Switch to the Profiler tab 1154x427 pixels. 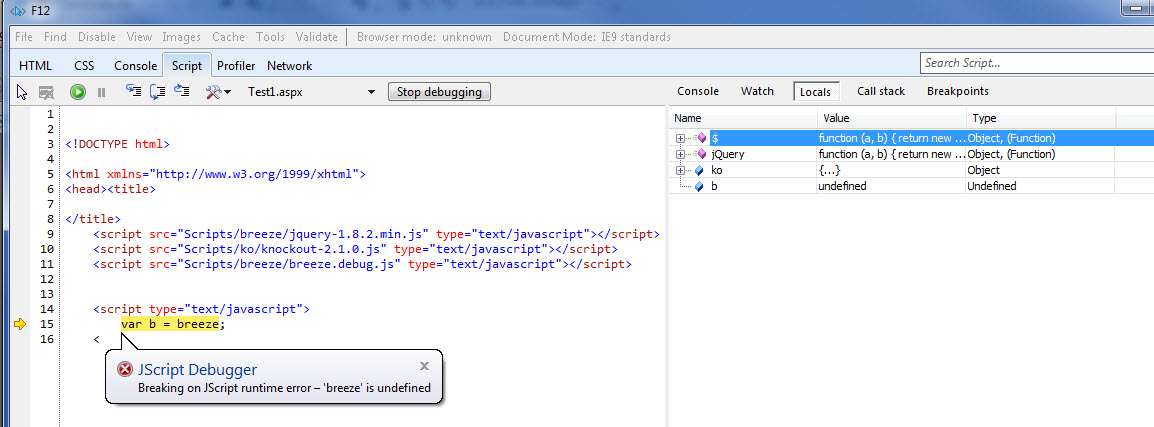coord(236,66)
